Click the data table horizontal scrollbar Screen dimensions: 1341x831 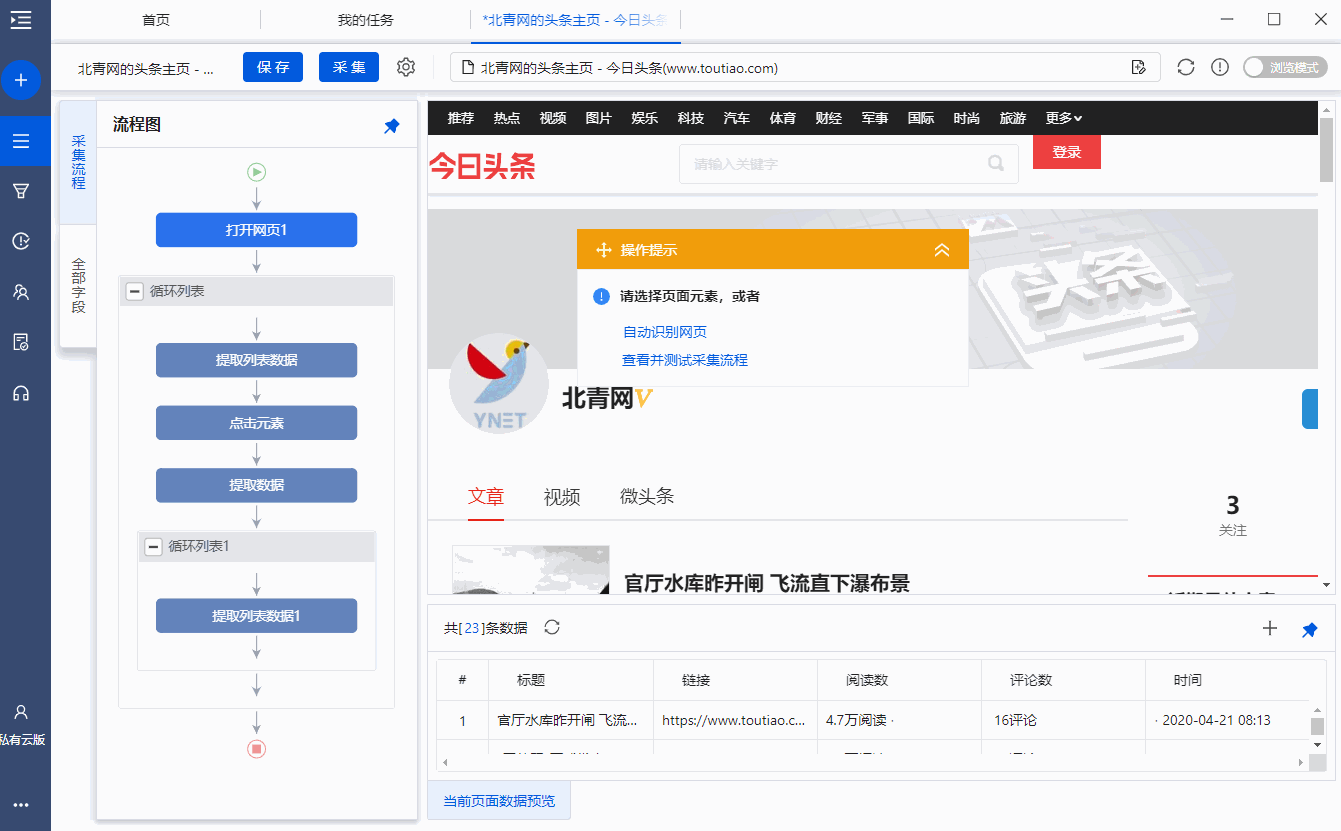[872, 762]
